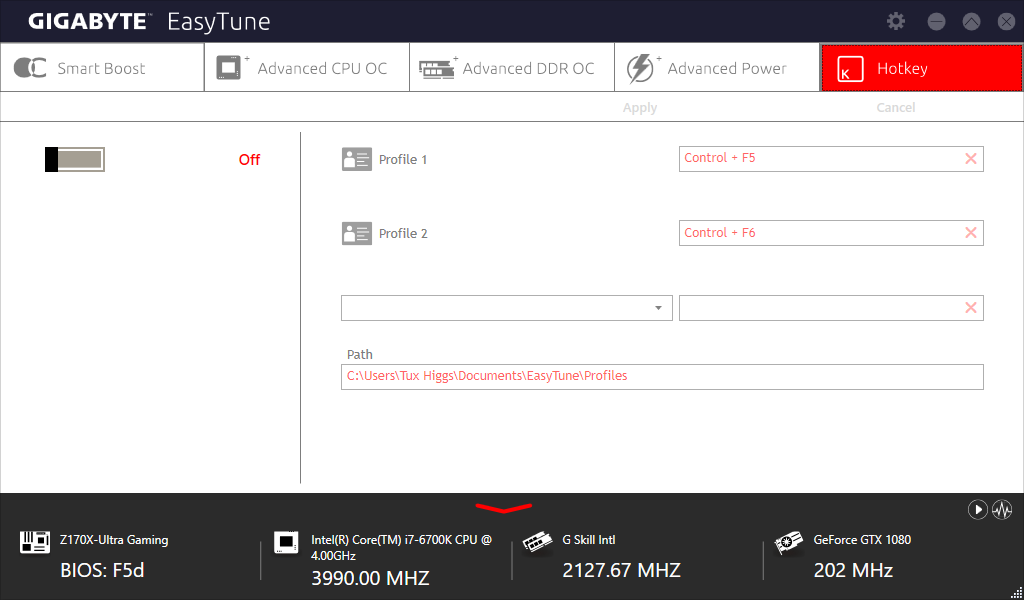
Task: Click the Profile 1 card icon
Action: point(357,159)
